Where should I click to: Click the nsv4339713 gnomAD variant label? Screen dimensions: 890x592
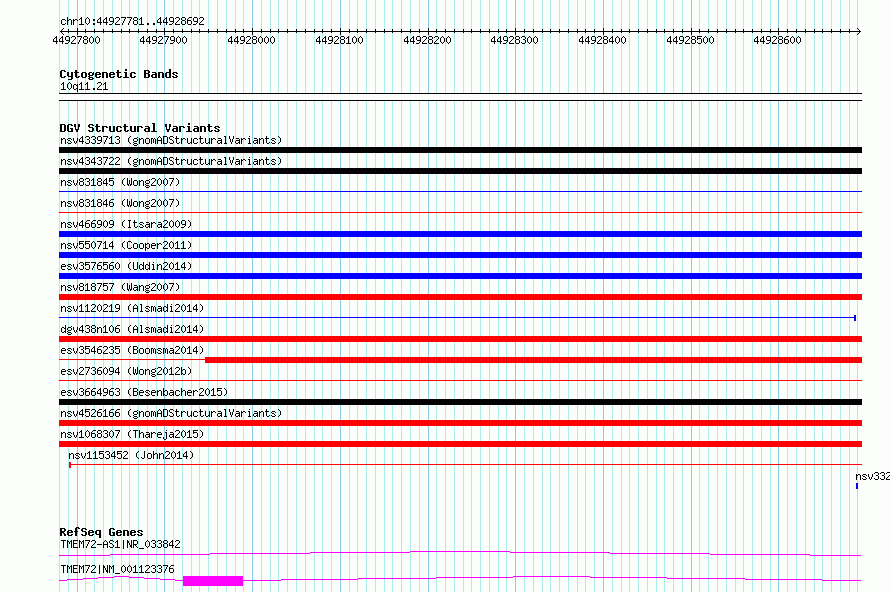point(171,140)
